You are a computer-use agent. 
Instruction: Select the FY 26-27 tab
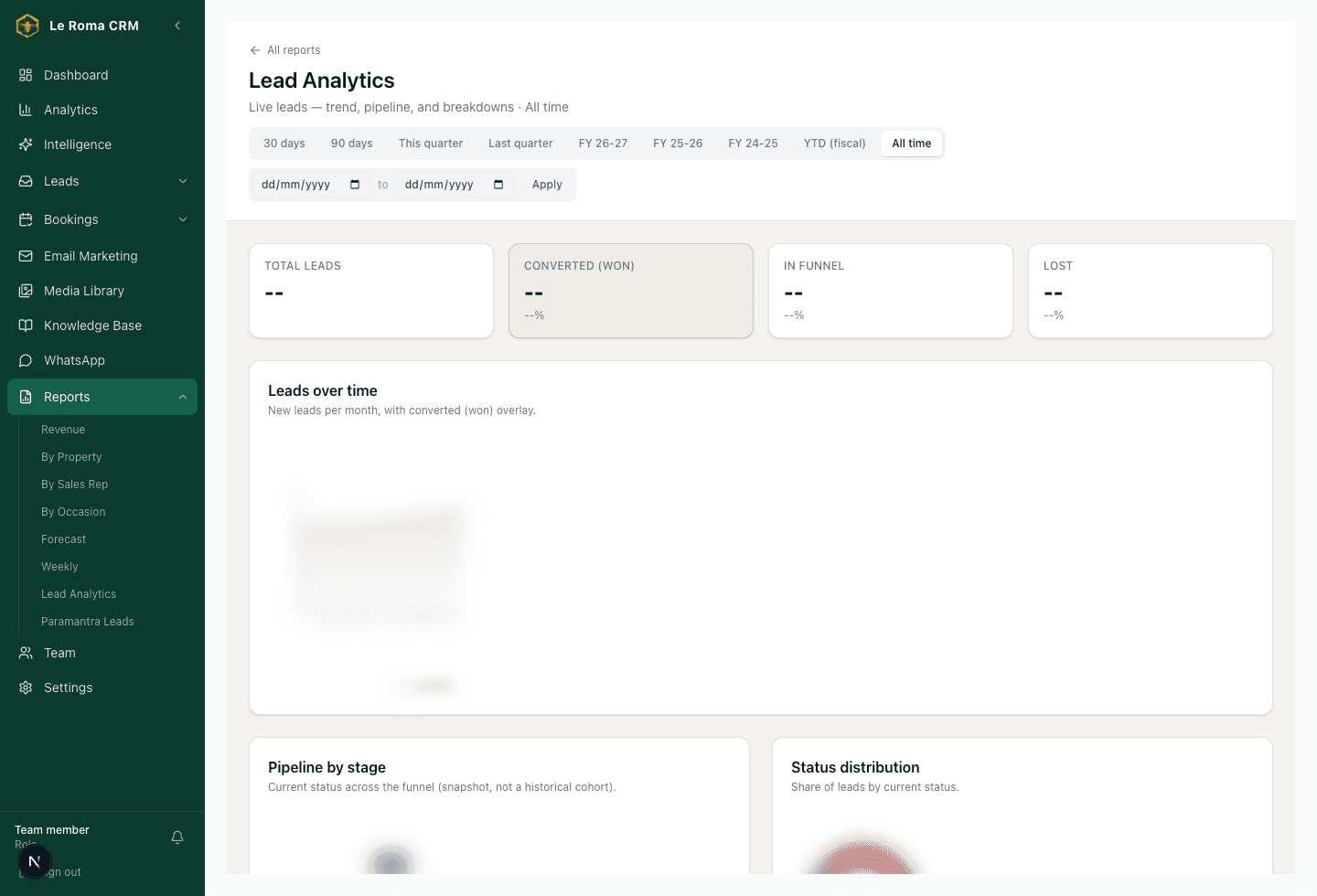[604, 144]
